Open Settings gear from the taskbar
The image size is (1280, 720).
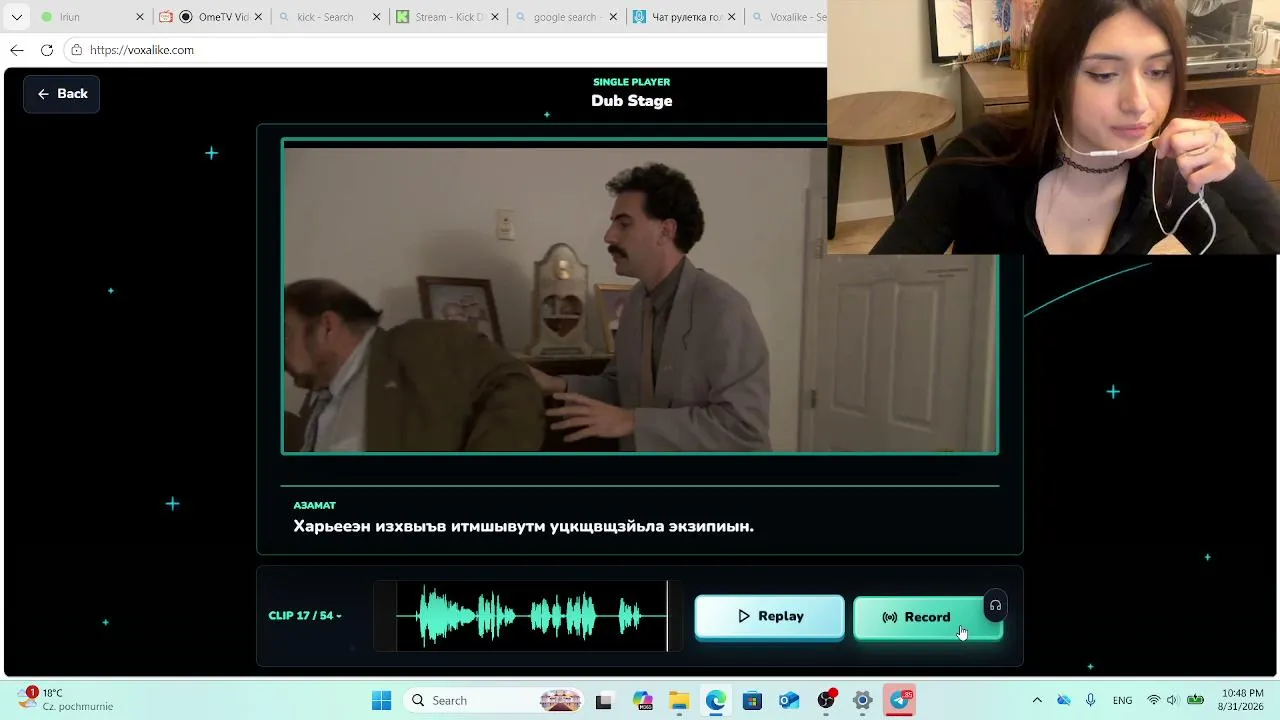863,700
